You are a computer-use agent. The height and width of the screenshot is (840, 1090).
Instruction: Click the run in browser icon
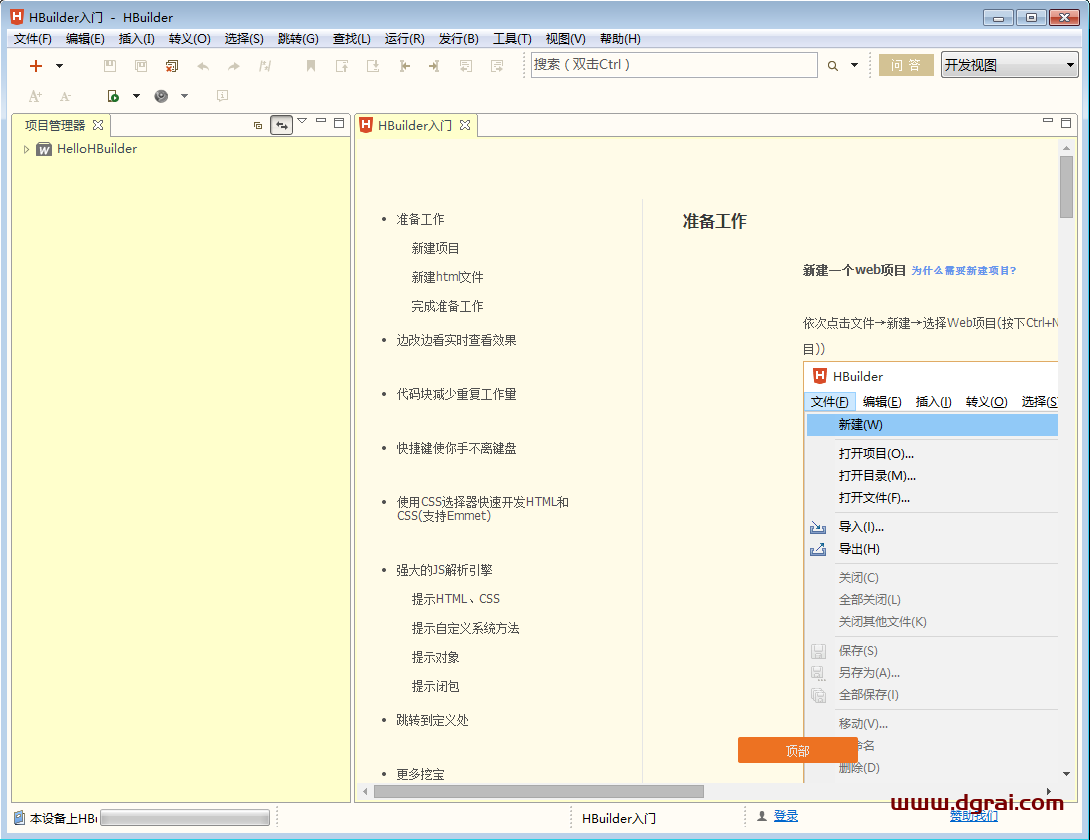pyautogui.click(x=113, y=96)
